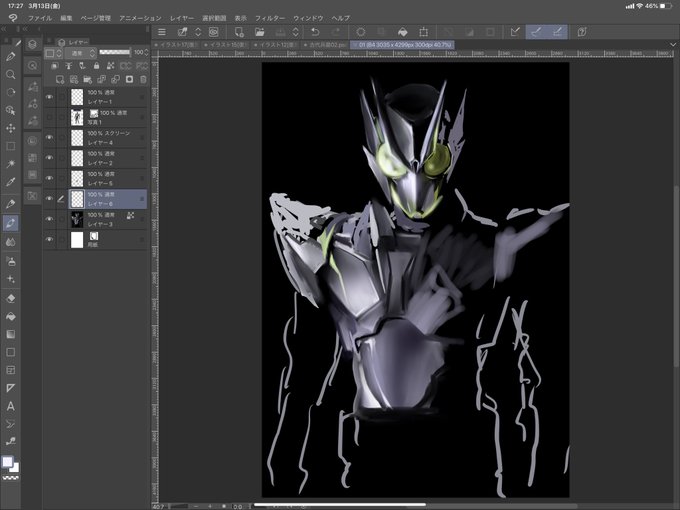Image resolution: width=680 pixels, height=510 pixels.
Task: Select the Ruler triangle tool
Action: point(10,388)
